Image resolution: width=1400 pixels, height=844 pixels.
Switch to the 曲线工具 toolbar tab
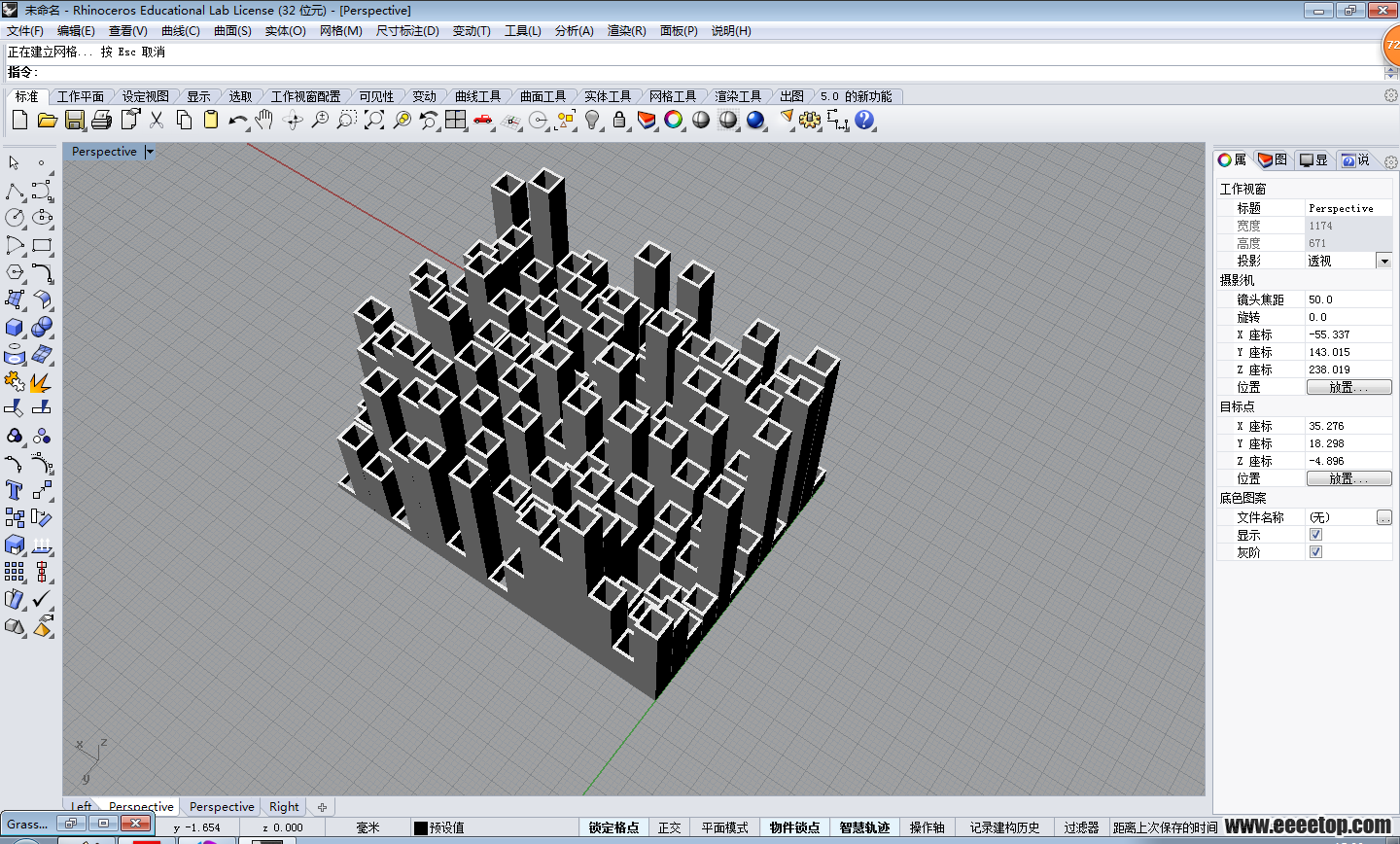tap(477, 96)
